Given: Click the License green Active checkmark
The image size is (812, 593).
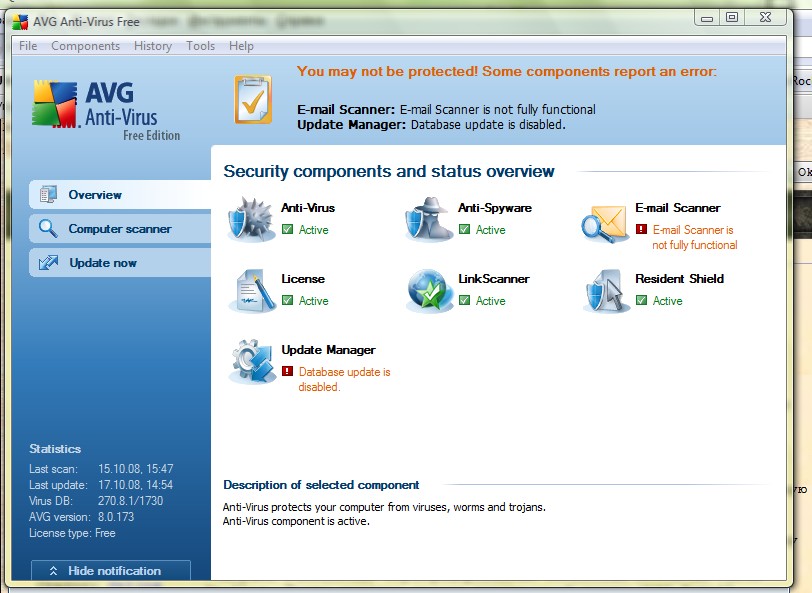Looking at the screenshot, I should [287, 300].
